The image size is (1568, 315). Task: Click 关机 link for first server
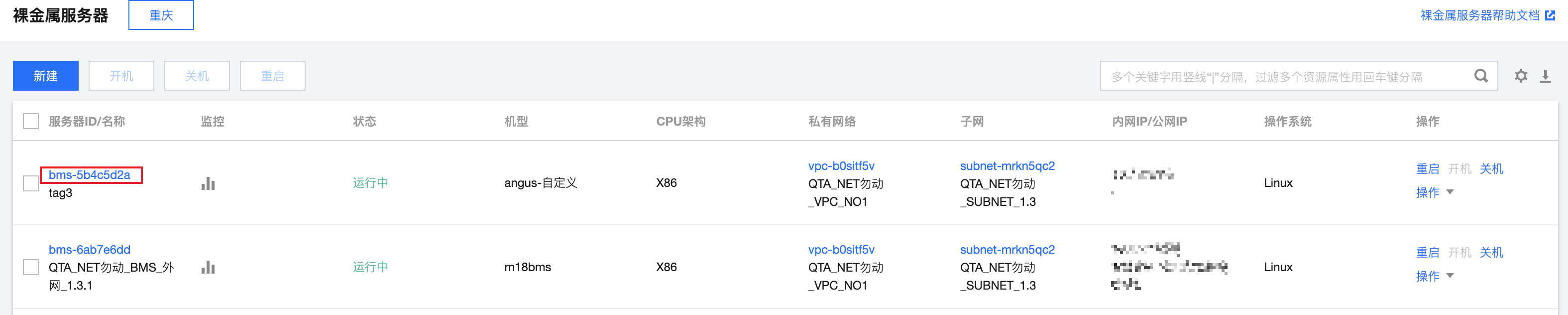point(1491,169)
